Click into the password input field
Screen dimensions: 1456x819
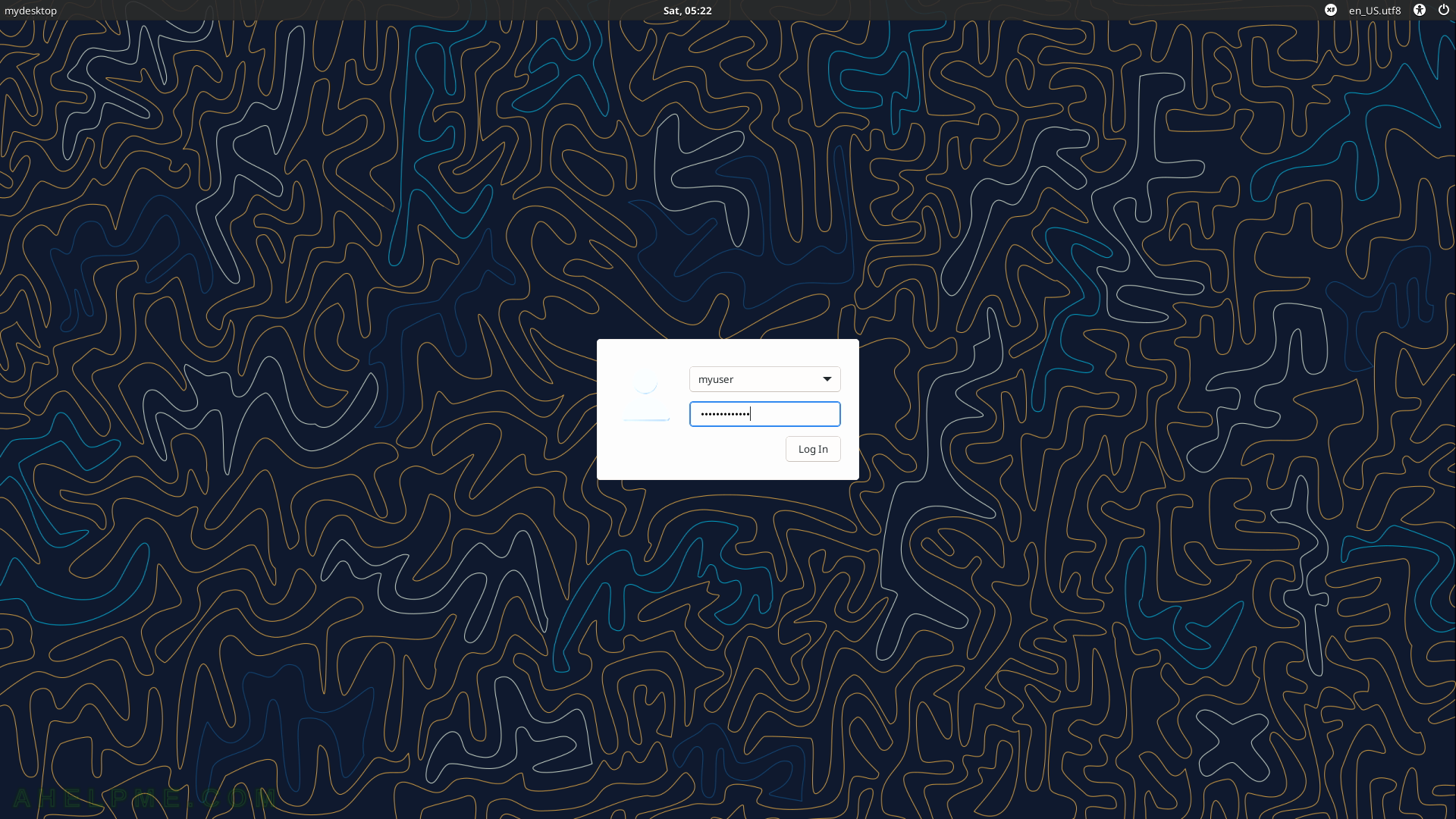point(764,414)
